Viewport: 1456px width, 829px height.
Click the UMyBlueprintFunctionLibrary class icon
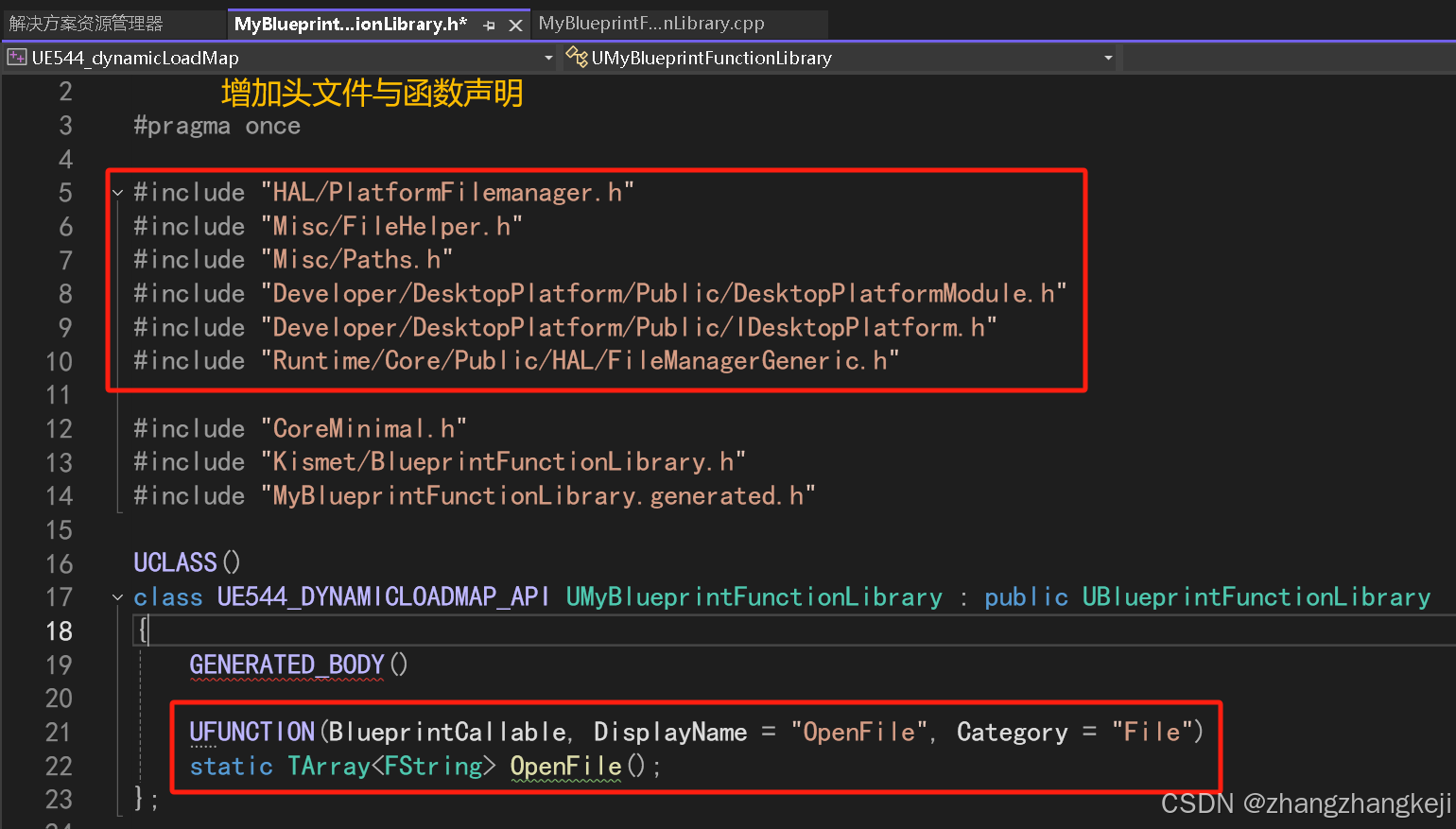click(577, 58)
